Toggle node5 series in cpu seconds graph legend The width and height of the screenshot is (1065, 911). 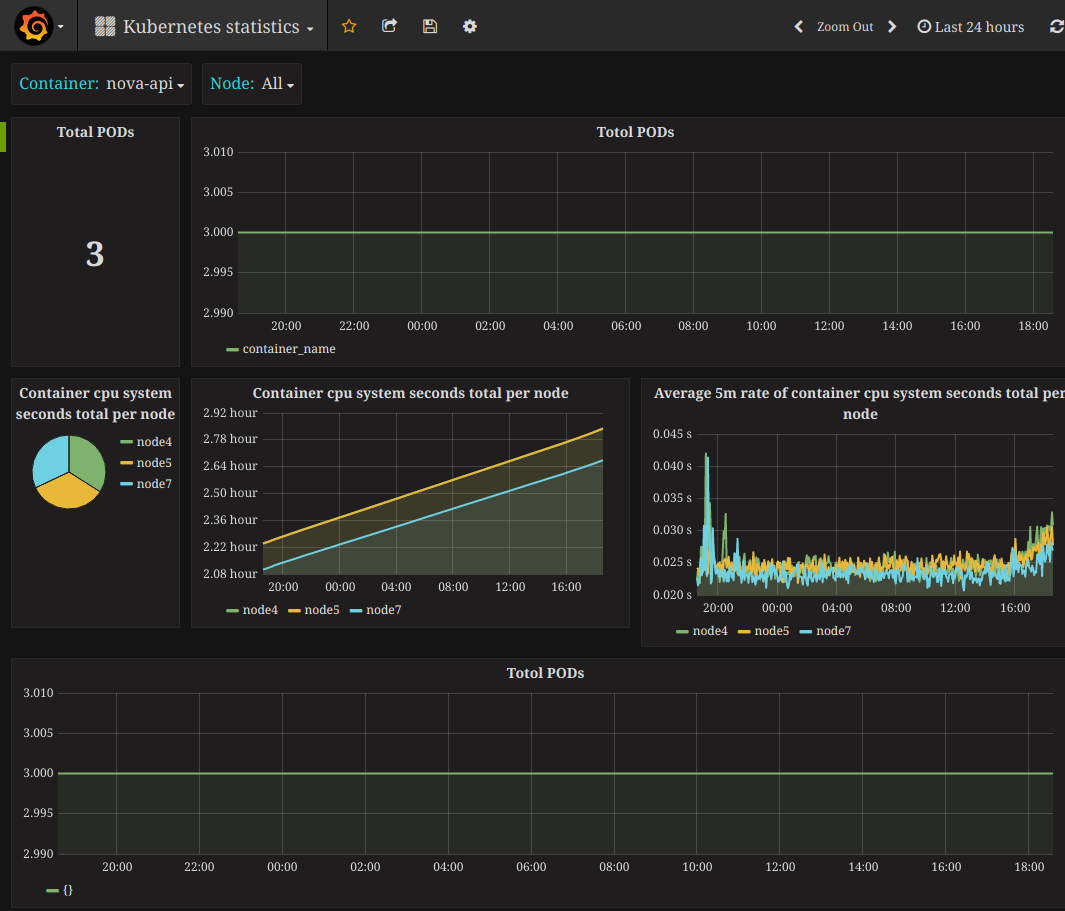click(321, 610)
